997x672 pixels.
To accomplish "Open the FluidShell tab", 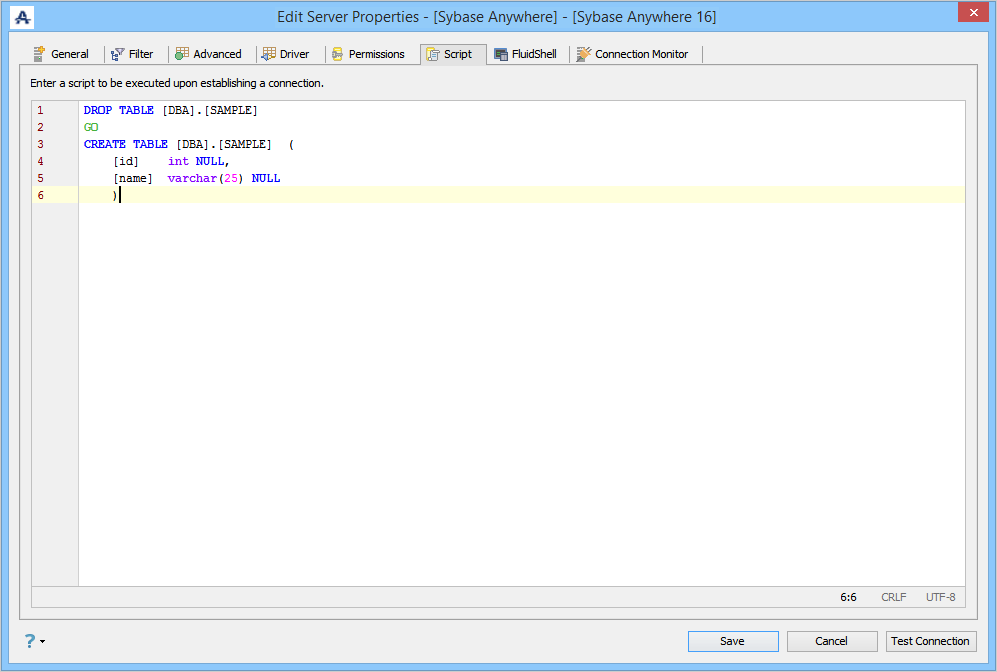I will [x=526, y=54].
